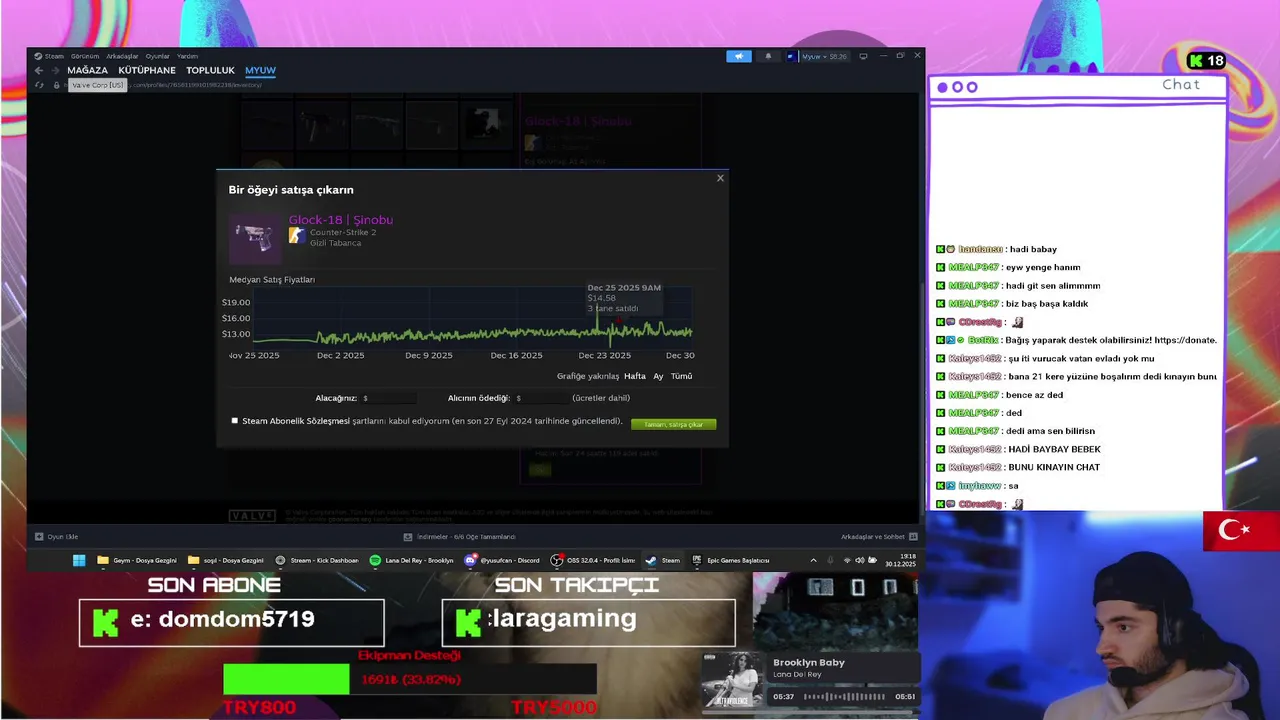Open Steam announcements megaphone button
Image resolution: width=1280 pixels, height=720 pixels.
[739, 56]
